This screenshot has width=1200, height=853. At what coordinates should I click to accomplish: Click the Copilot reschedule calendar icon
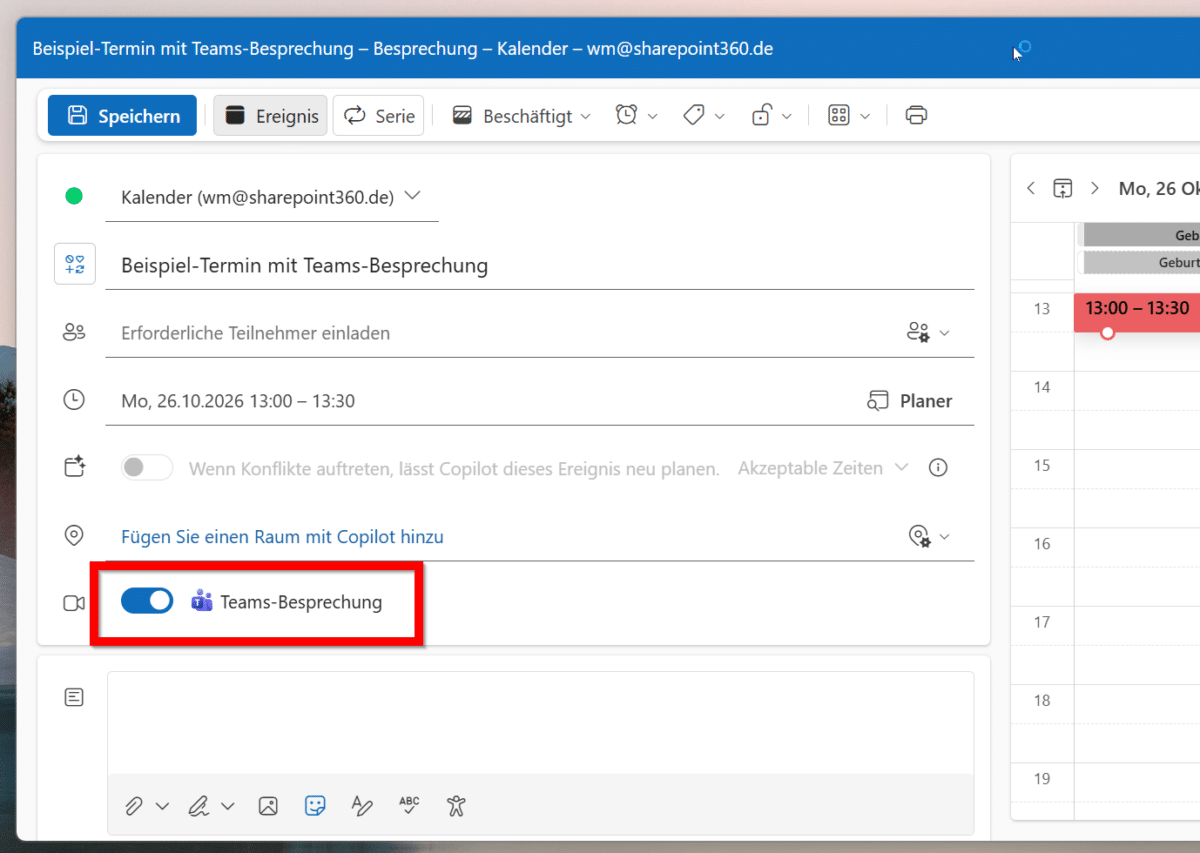tap(75, 467)
